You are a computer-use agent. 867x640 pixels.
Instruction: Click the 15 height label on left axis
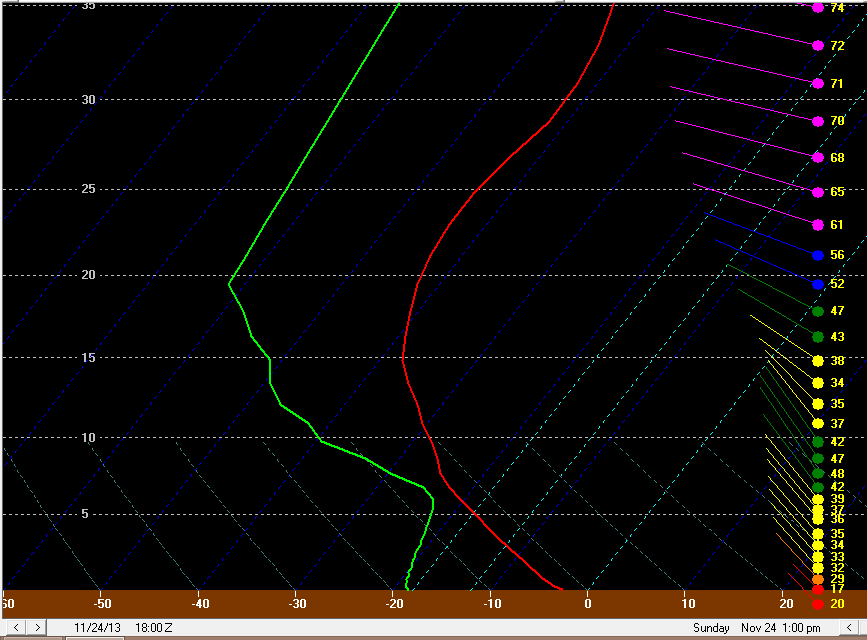(88, 358)
